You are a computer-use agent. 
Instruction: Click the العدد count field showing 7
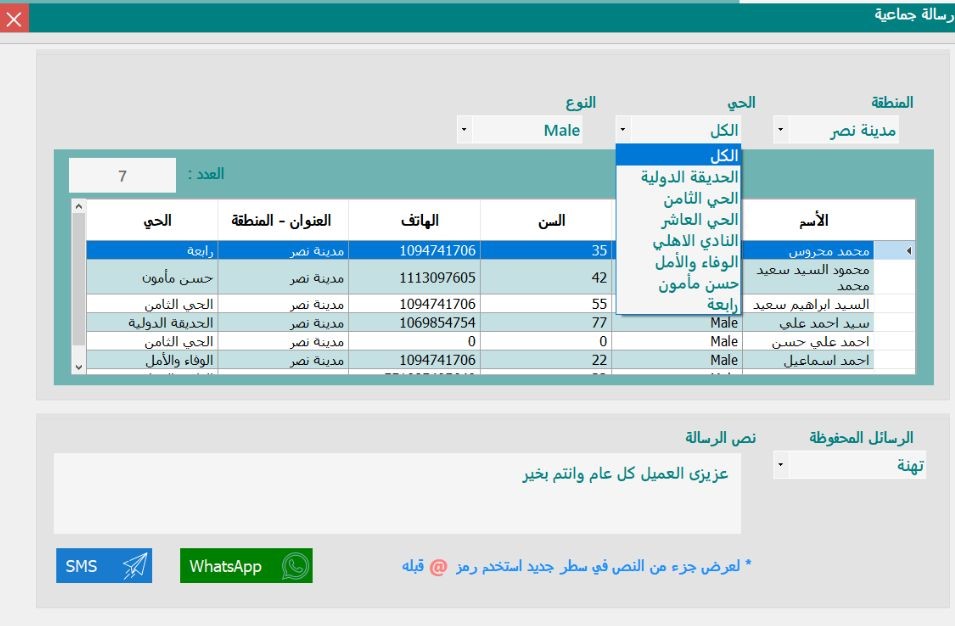[122, 175]
